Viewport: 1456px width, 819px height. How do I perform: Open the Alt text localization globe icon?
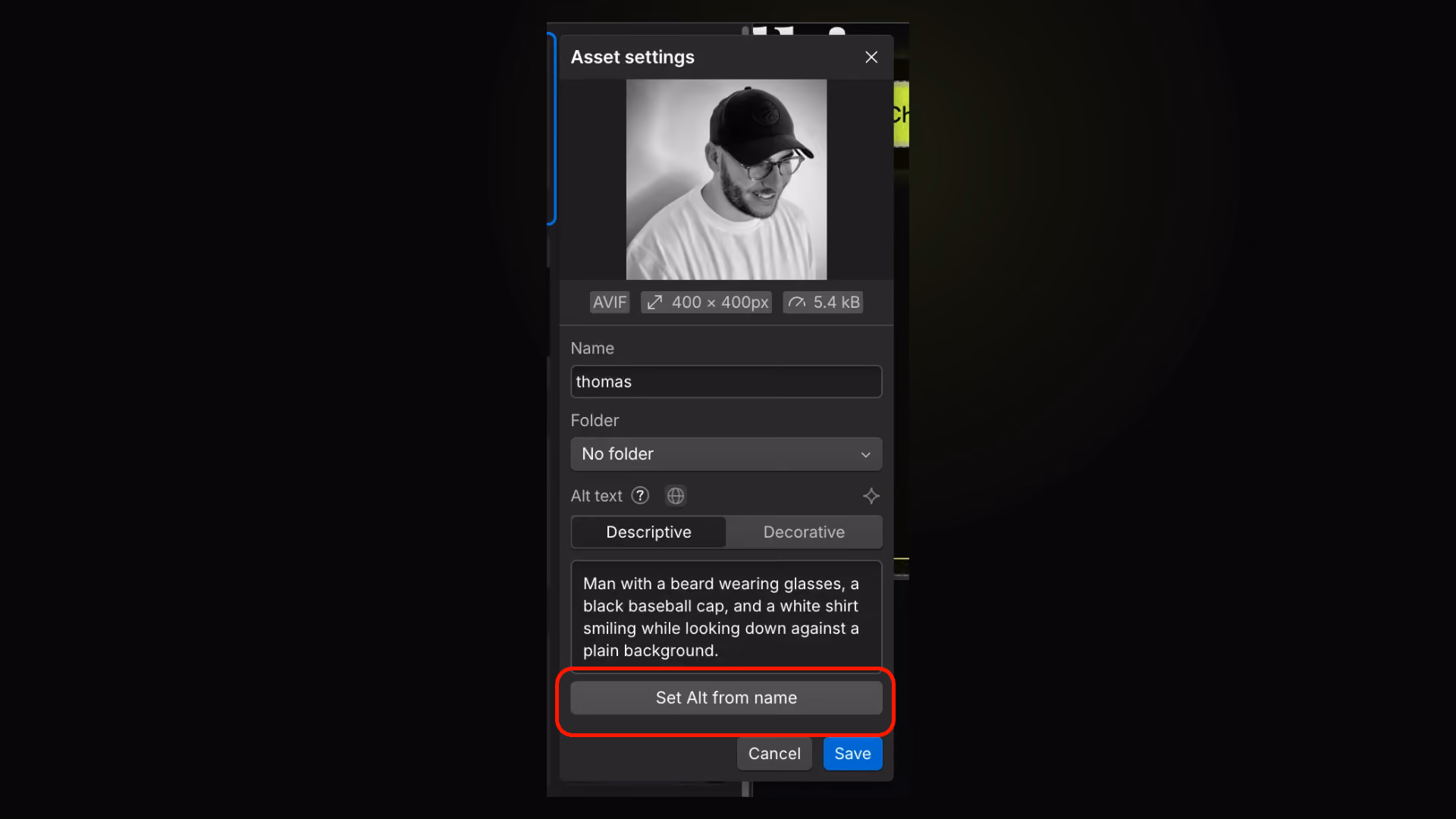click(x=676, y=496)
